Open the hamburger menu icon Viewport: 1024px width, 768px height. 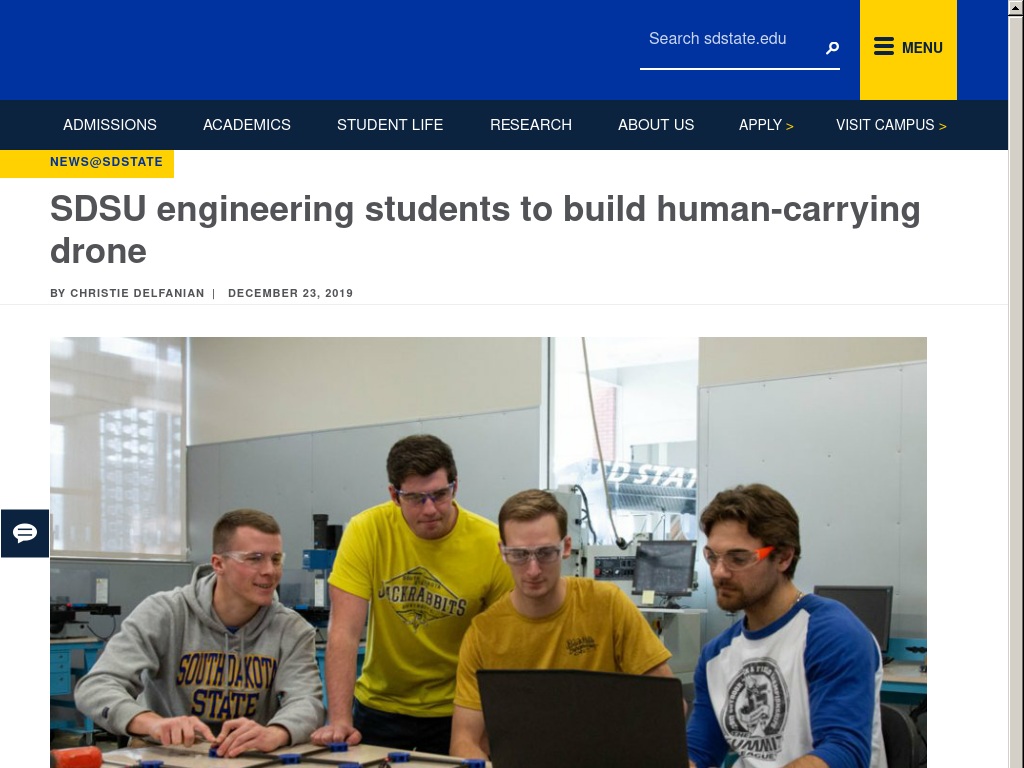click(x=884, y=47)
